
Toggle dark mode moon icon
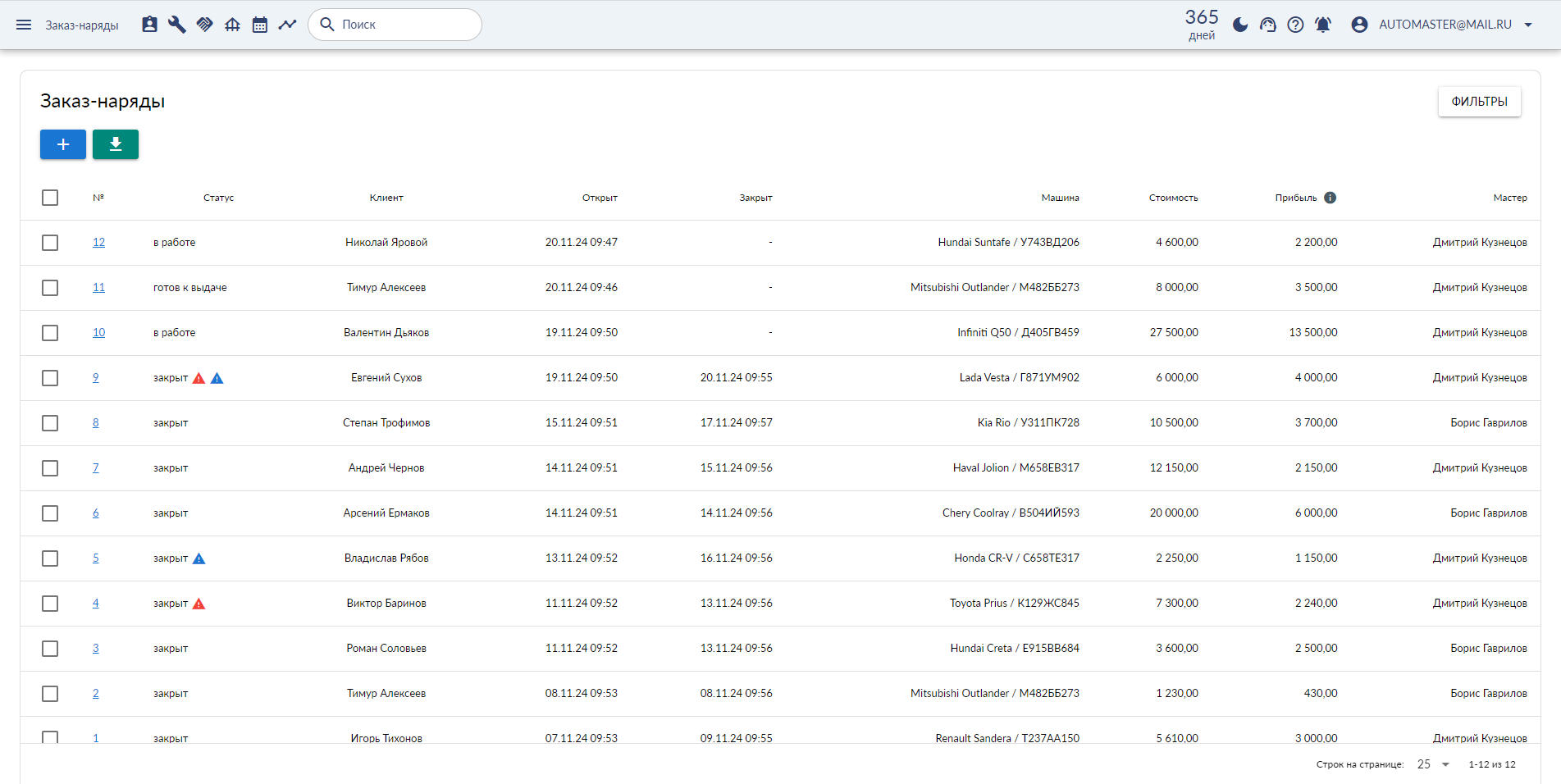[1240, 25]
